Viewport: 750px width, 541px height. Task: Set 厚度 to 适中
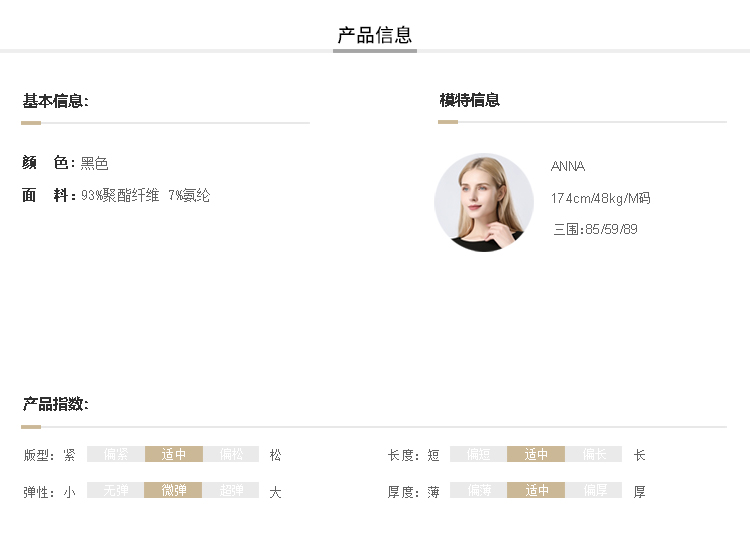pyautogui.click(x=536, y=491)
